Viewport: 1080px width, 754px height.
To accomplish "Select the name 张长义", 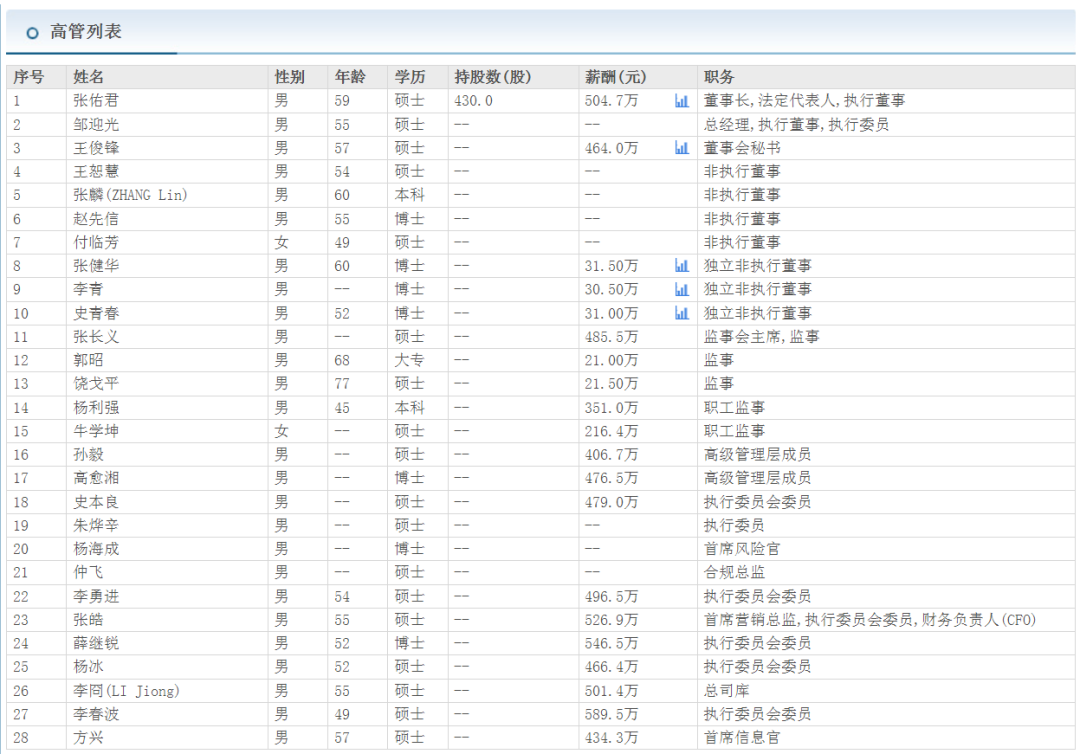I will click(x=96, y=337).
